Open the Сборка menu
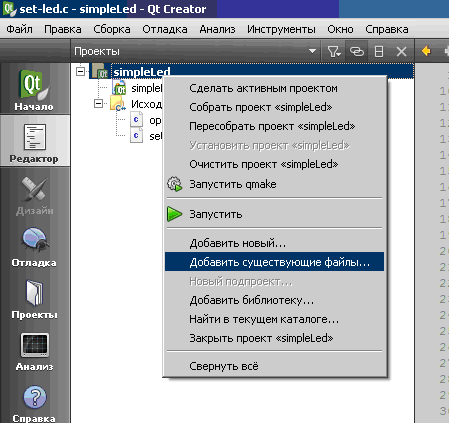This screenshot has height=423, width=449. (x=112, y=29)
